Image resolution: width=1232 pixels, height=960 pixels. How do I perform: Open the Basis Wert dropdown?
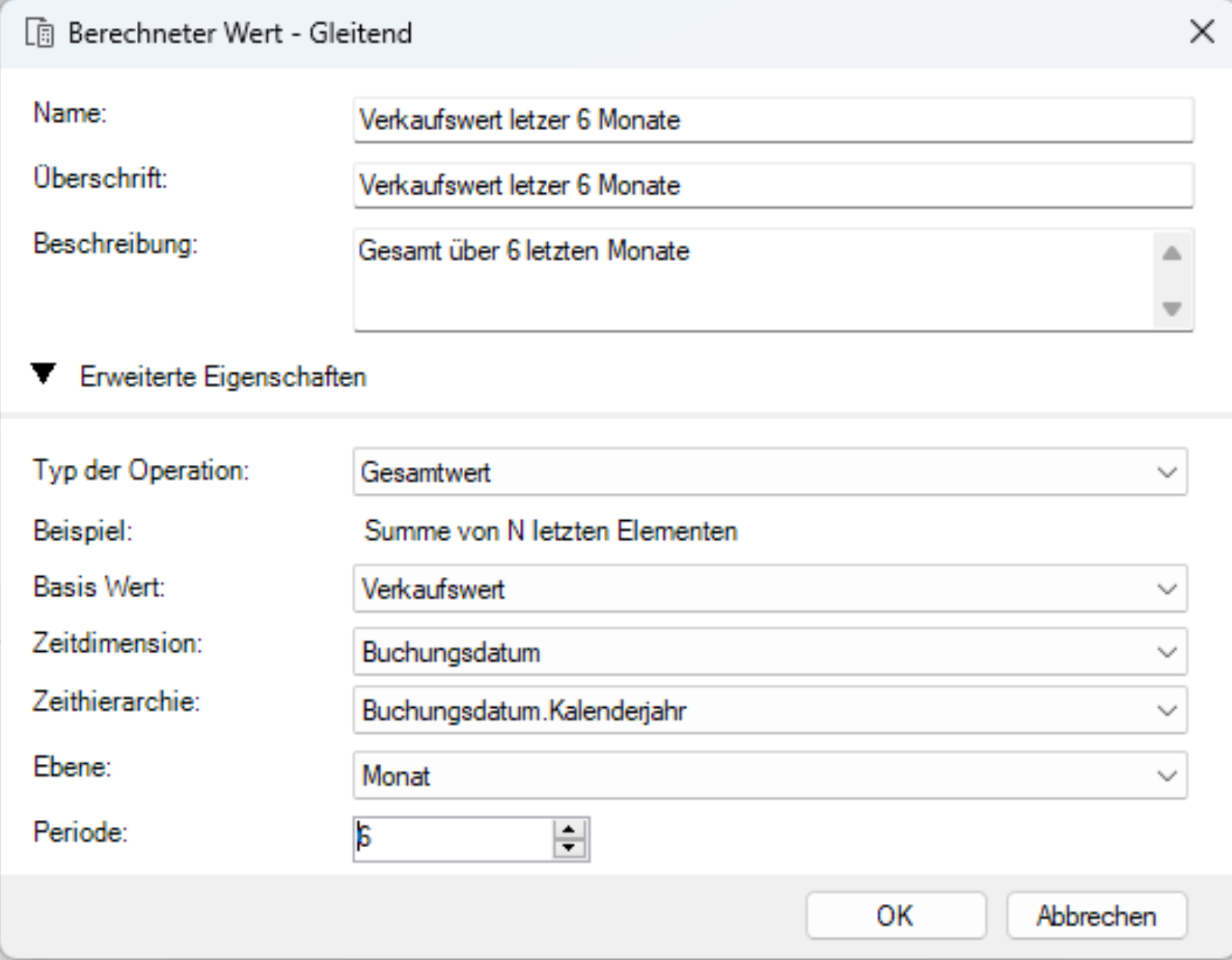tap(770, 589)
